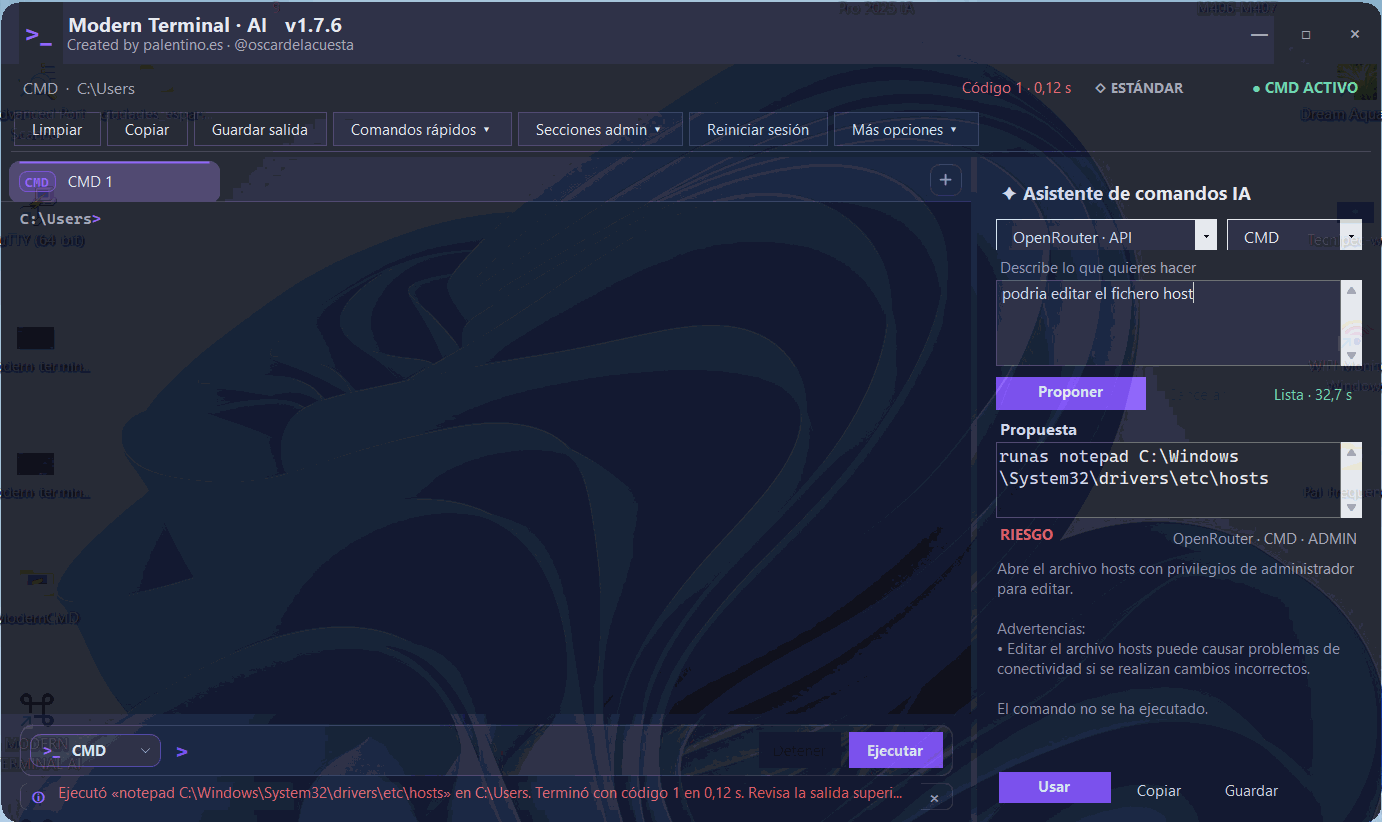
Task: Switch to the CMD 1 tab
Action: click(114, 182)
